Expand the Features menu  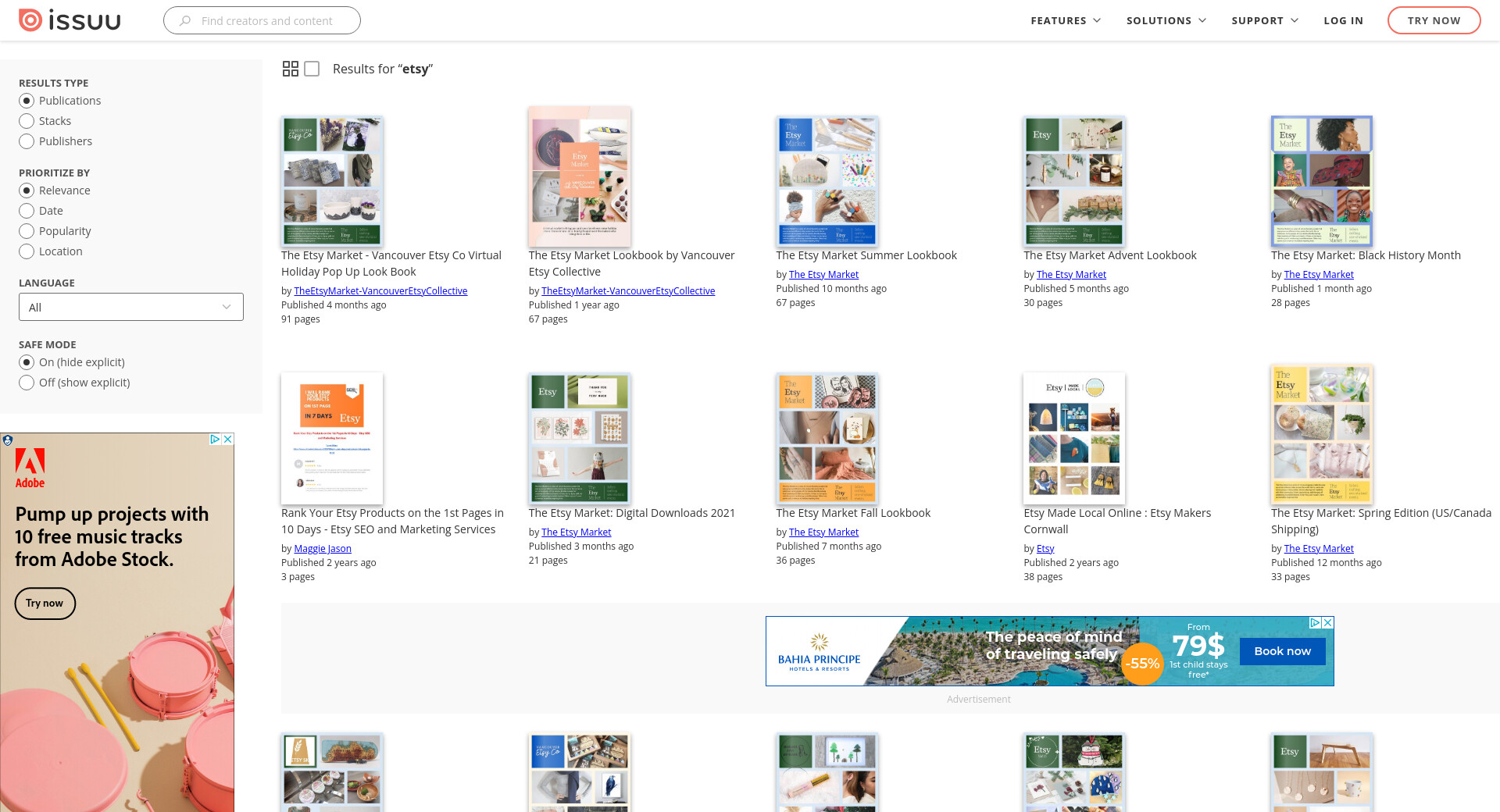[1066, 20]
